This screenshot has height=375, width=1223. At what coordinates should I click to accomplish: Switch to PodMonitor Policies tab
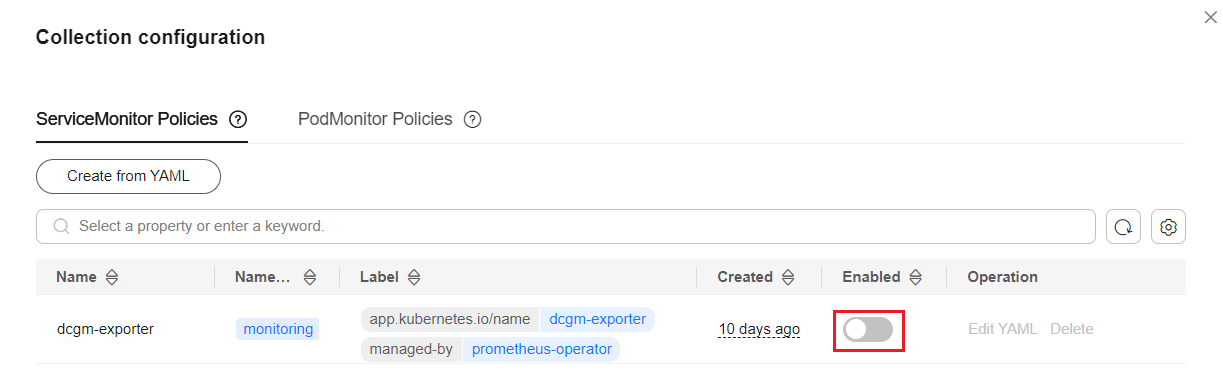(x=375, y=119)
